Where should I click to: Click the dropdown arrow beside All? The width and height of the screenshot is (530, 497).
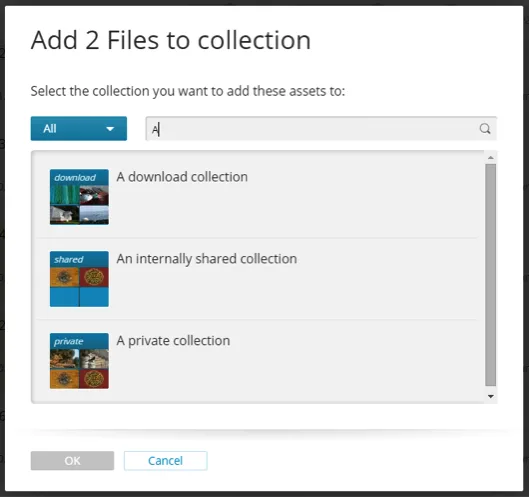(110, 129)
